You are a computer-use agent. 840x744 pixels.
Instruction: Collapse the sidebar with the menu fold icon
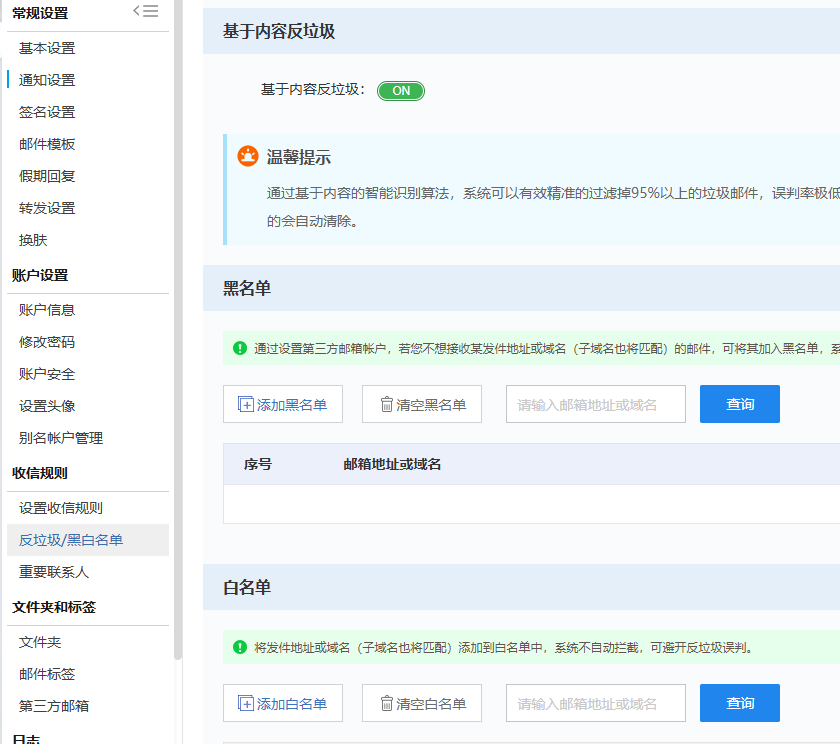tap(146, 12)
